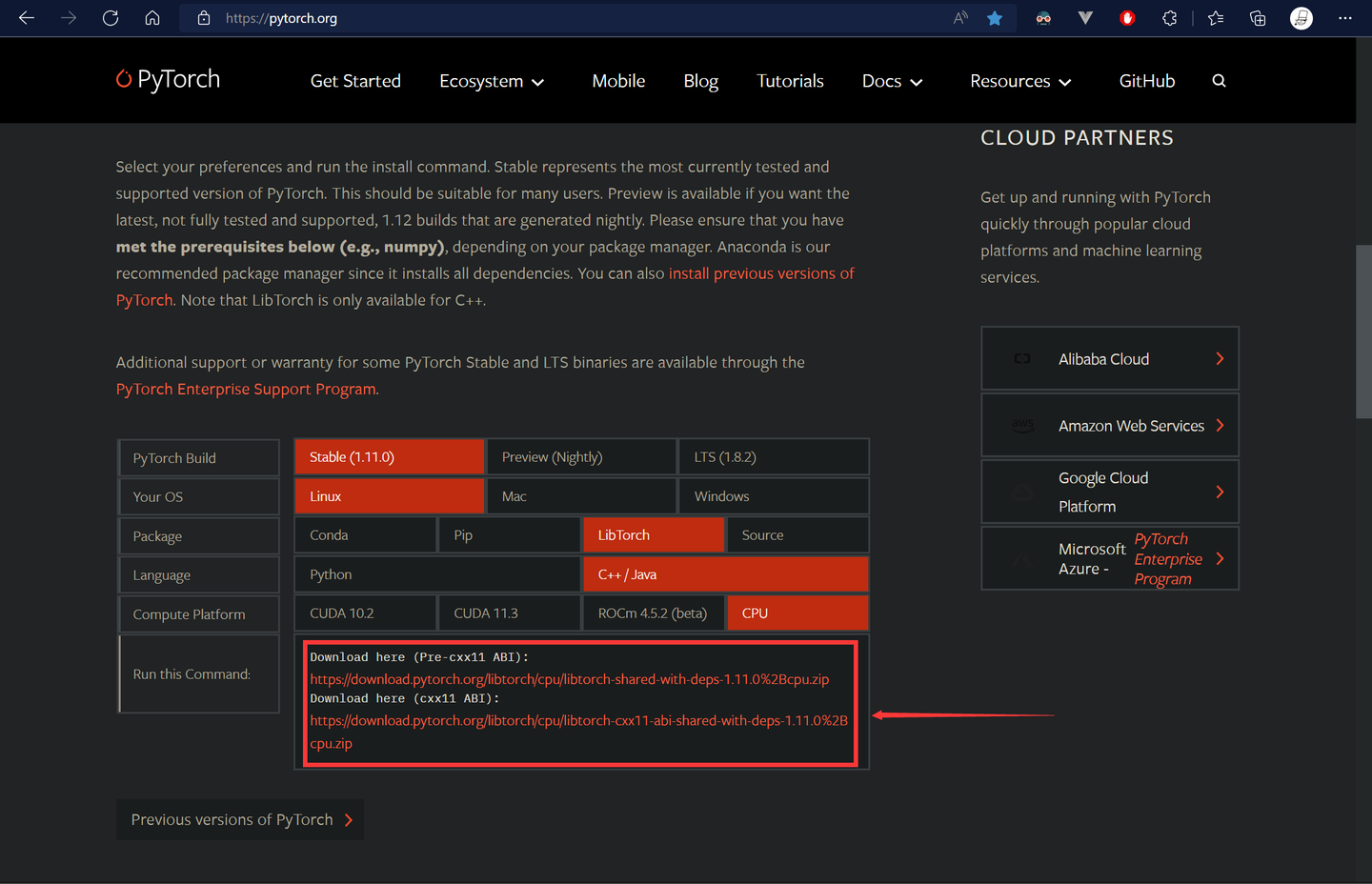The height and width of the screenshot is (884, 1372).
Task: Open the browser profile avatar
Action: 1301,18
